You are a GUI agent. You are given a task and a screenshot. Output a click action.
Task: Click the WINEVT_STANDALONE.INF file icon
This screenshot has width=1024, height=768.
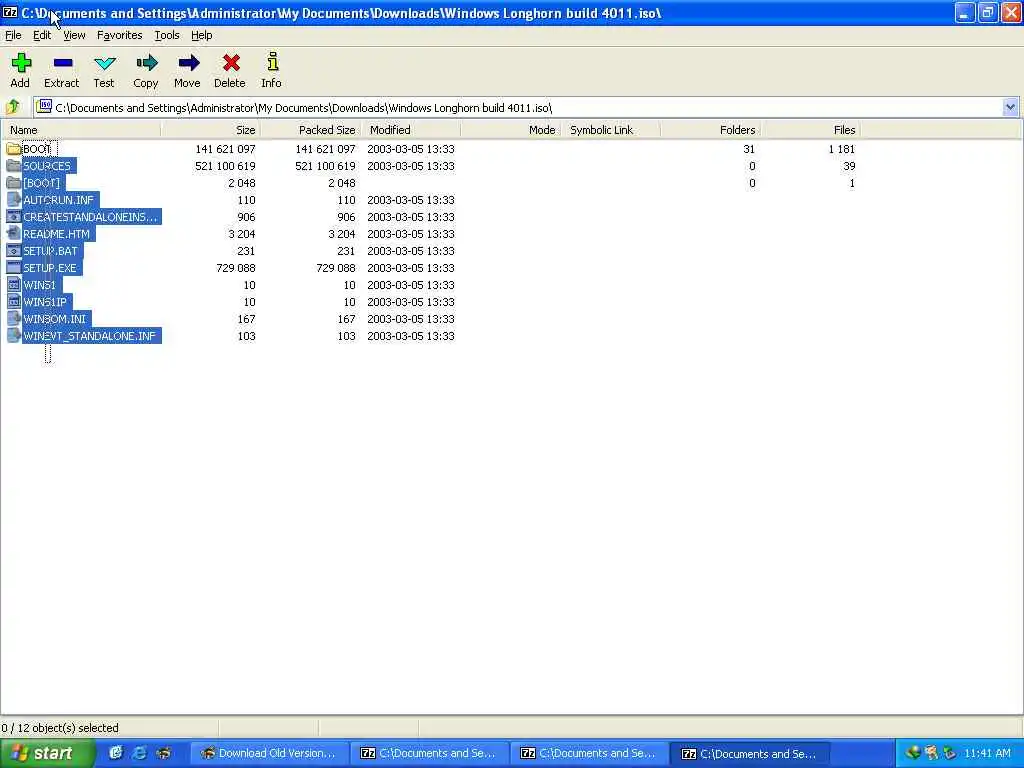[13, 336]
